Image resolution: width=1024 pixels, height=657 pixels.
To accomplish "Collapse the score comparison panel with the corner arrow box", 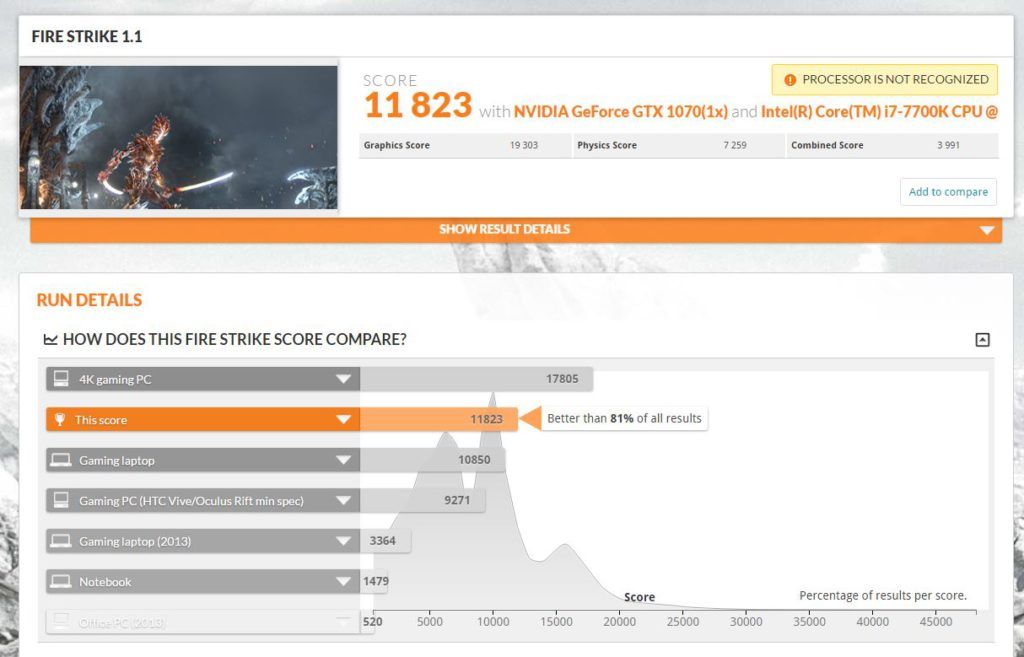I will 982,340.
